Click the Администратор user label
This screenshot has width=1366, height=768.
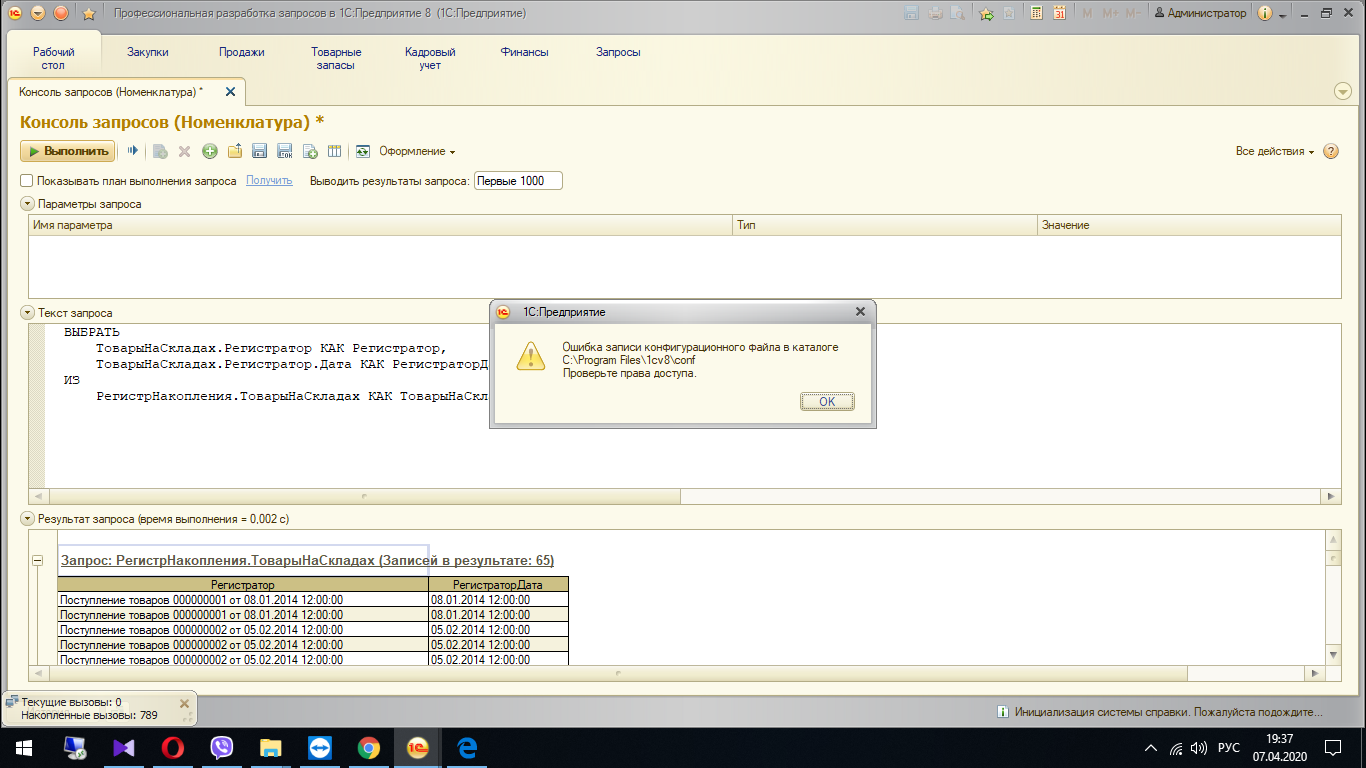(x=1201, y=13)
